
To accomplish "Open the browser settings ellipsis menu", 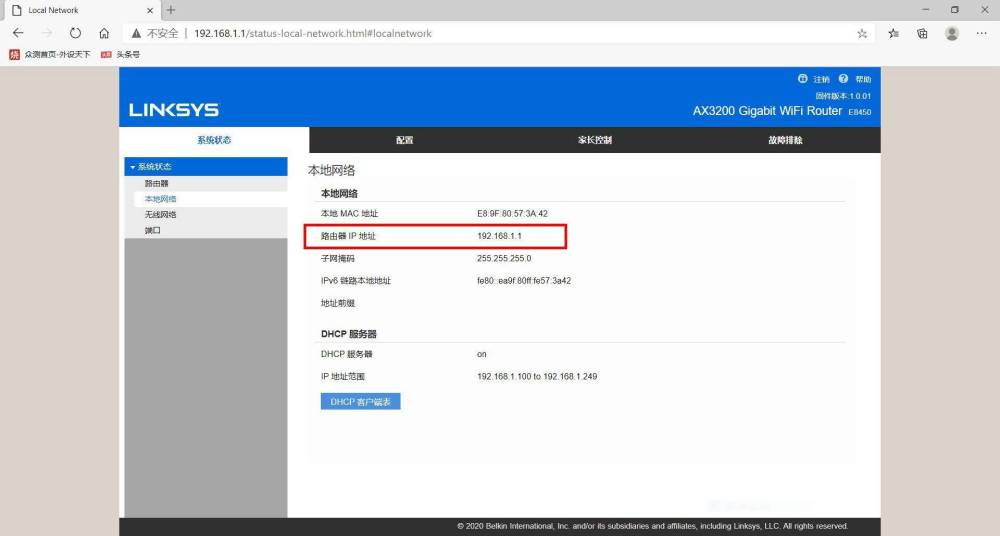I will [982, 33].
